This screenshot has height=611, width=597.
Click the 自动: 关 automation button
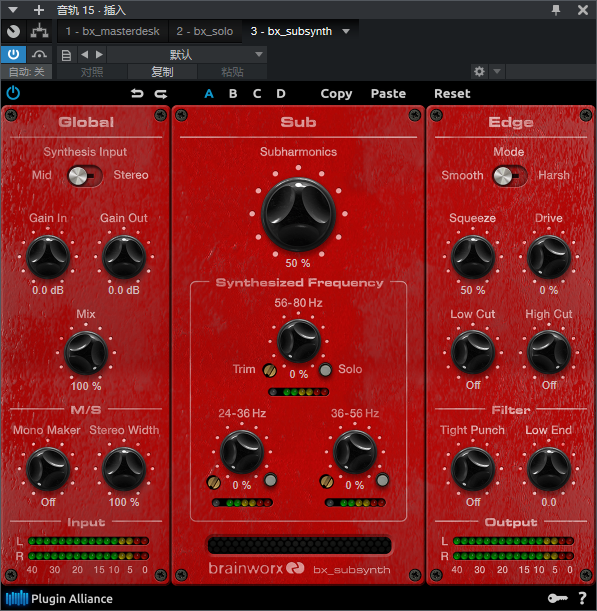point(26,72)
